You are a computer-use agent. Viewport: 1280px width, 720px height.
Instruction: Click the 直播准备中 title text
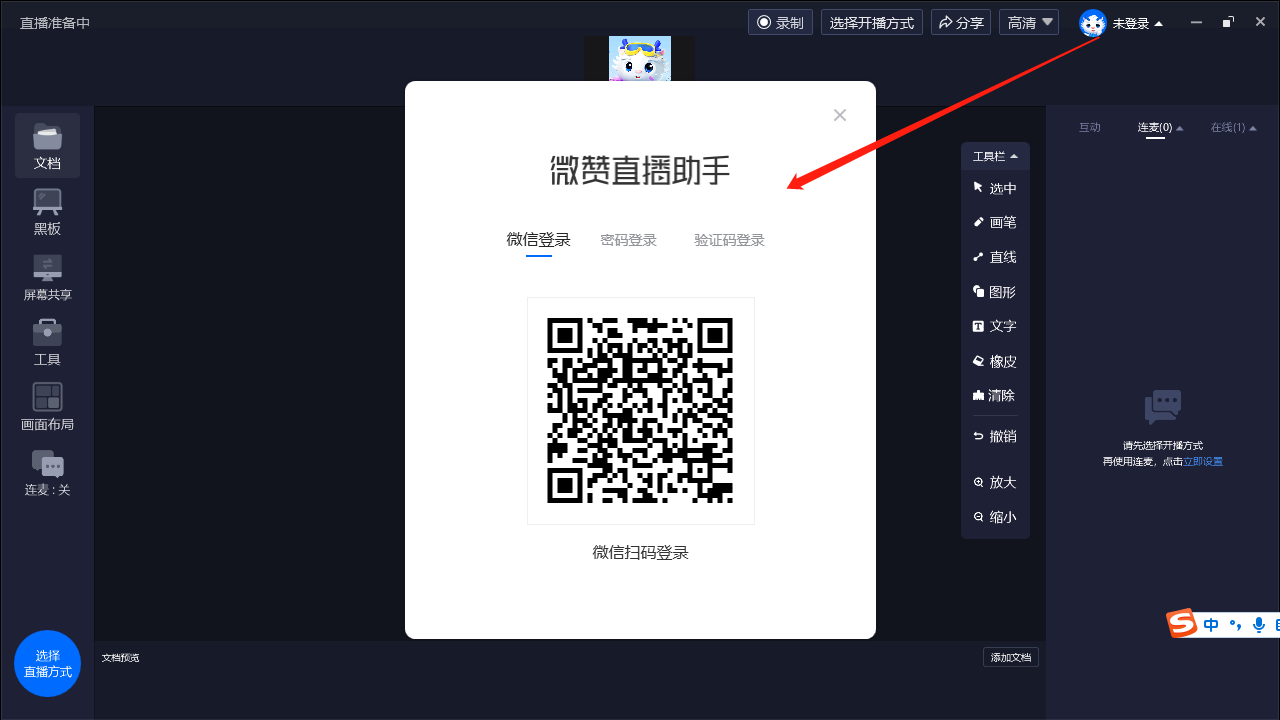(55, 22)
